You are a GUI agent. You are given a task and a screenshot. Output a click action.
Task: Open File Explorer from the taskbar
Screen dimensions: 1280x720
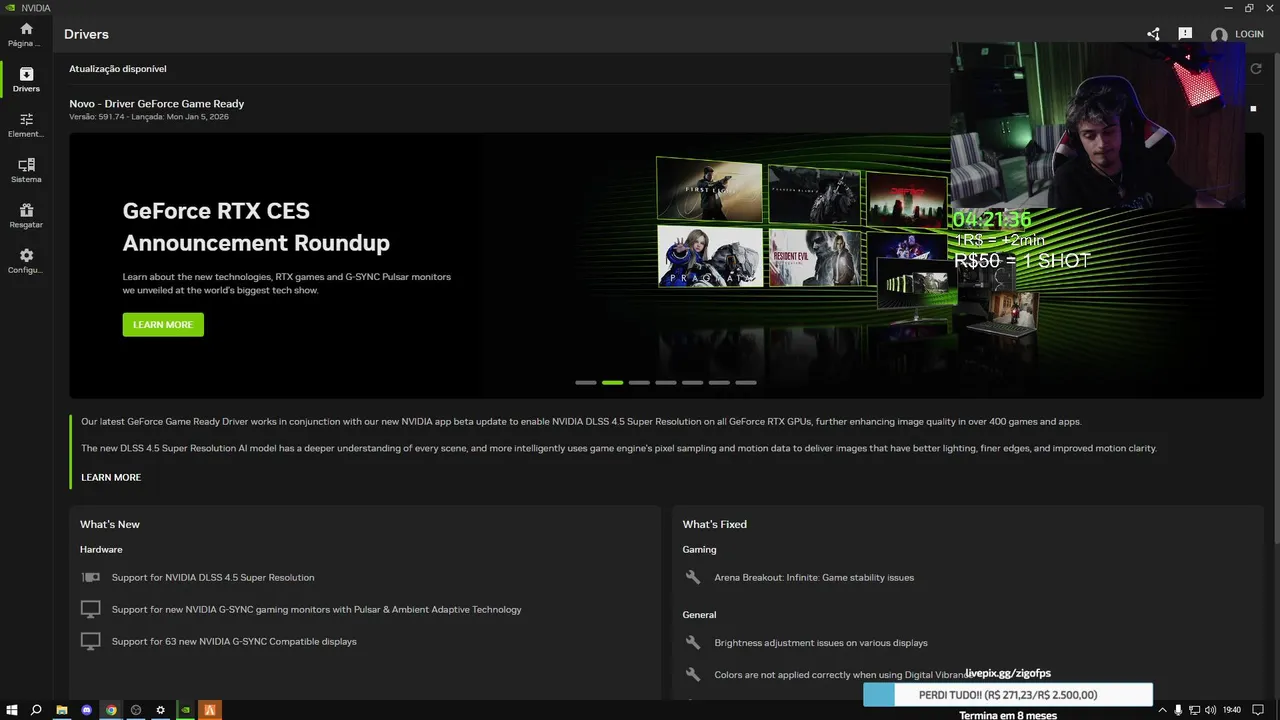pos(62,710)
